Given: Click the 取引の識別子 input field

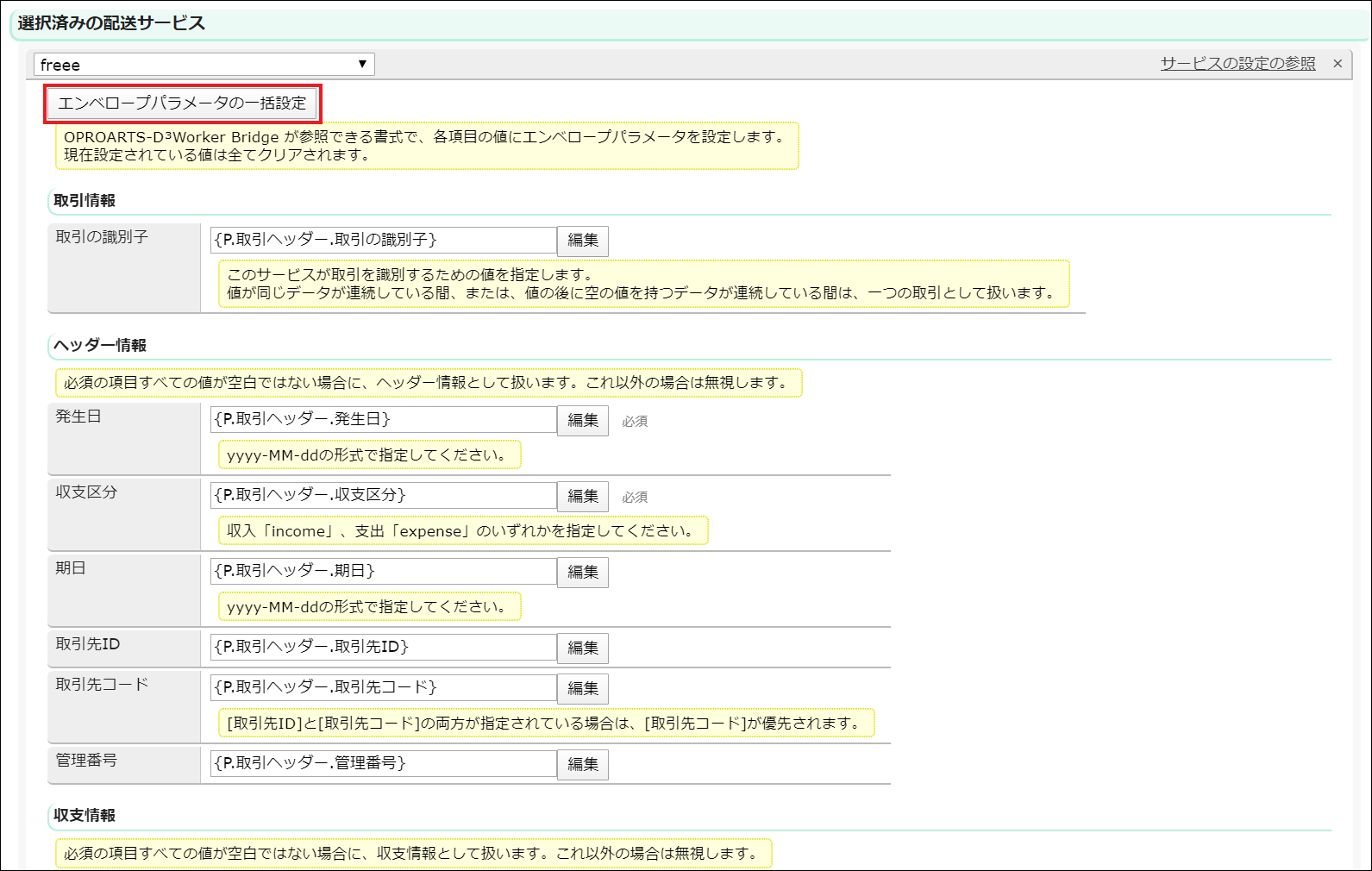Looking at the screenshot, I should (x=383, y=241).
